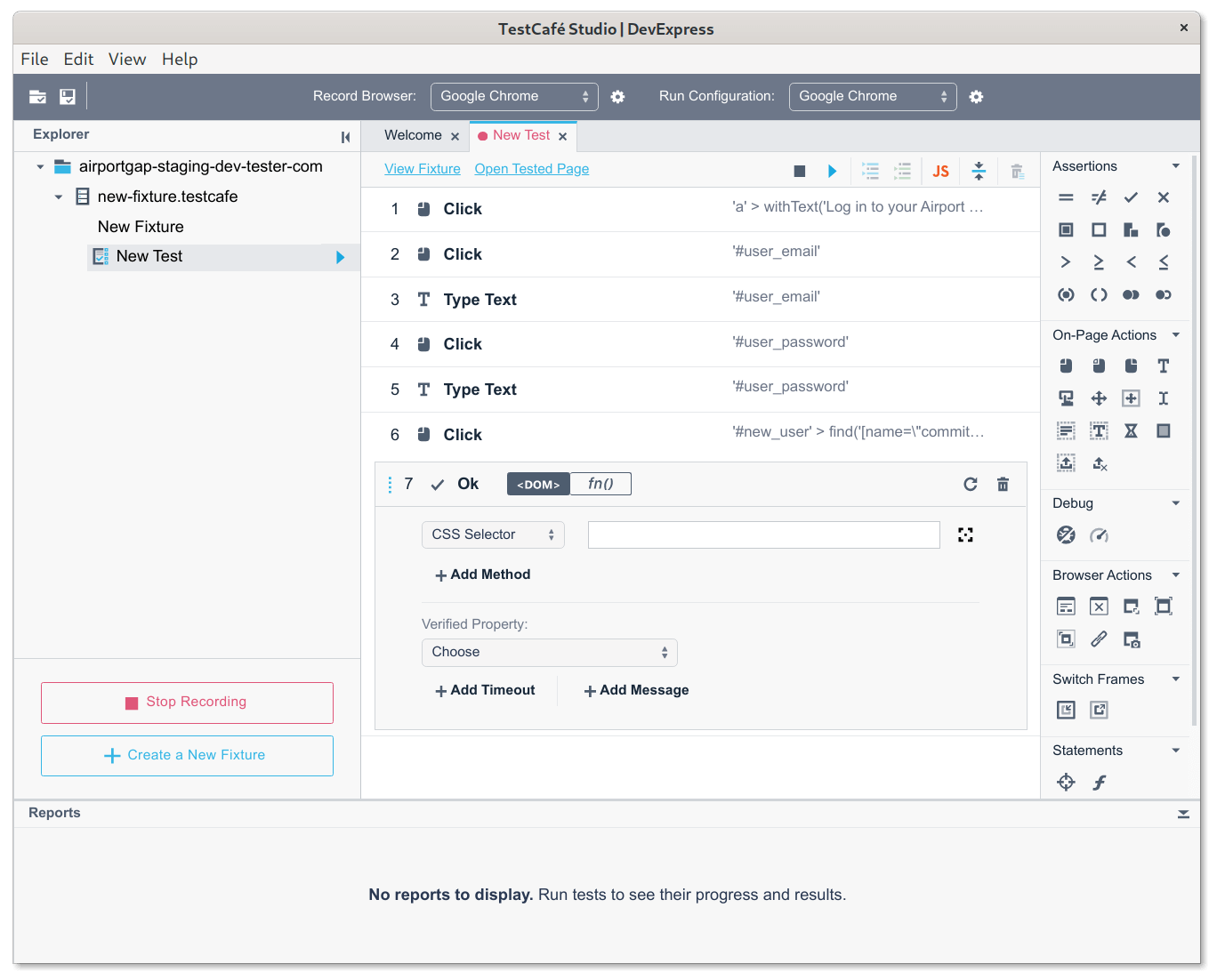Collapse the Debug section

(1176, 503)
